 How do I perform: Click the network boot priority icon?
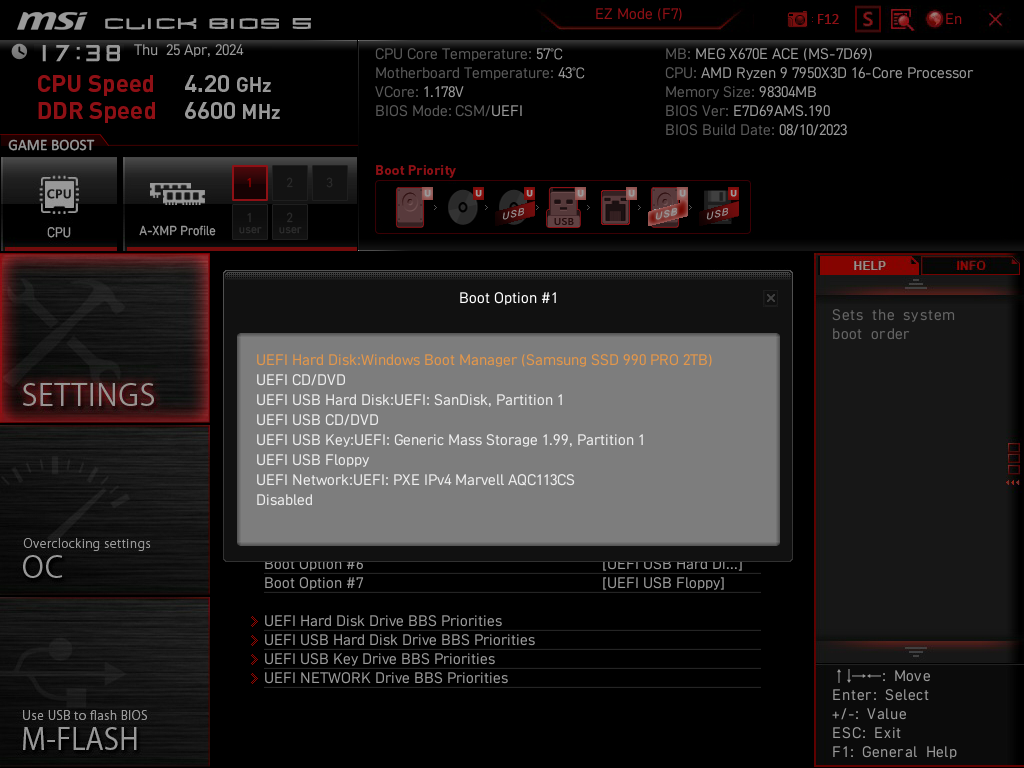coord(617,207)
